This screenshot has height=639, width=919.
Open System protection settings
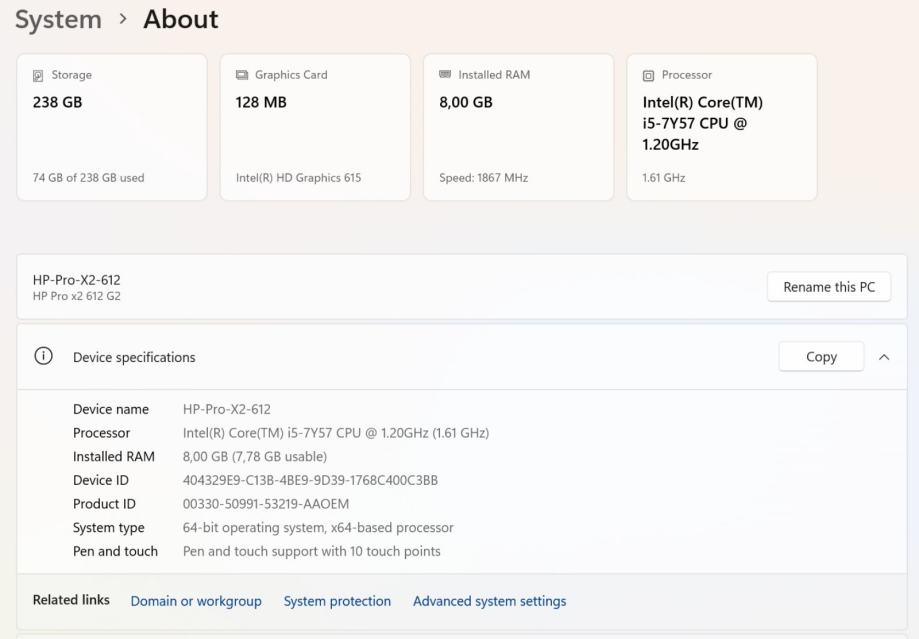(x=337, y=601)
